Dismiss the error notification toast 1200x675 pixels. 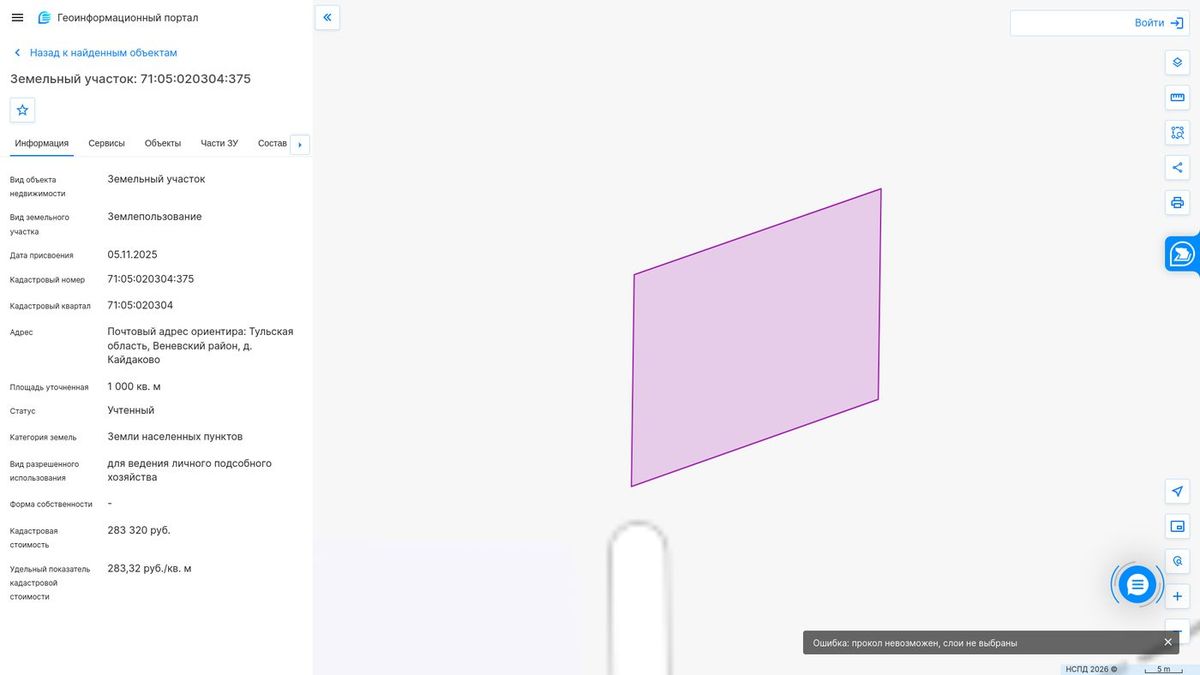pyautogui.click(x=1167, y=642)
